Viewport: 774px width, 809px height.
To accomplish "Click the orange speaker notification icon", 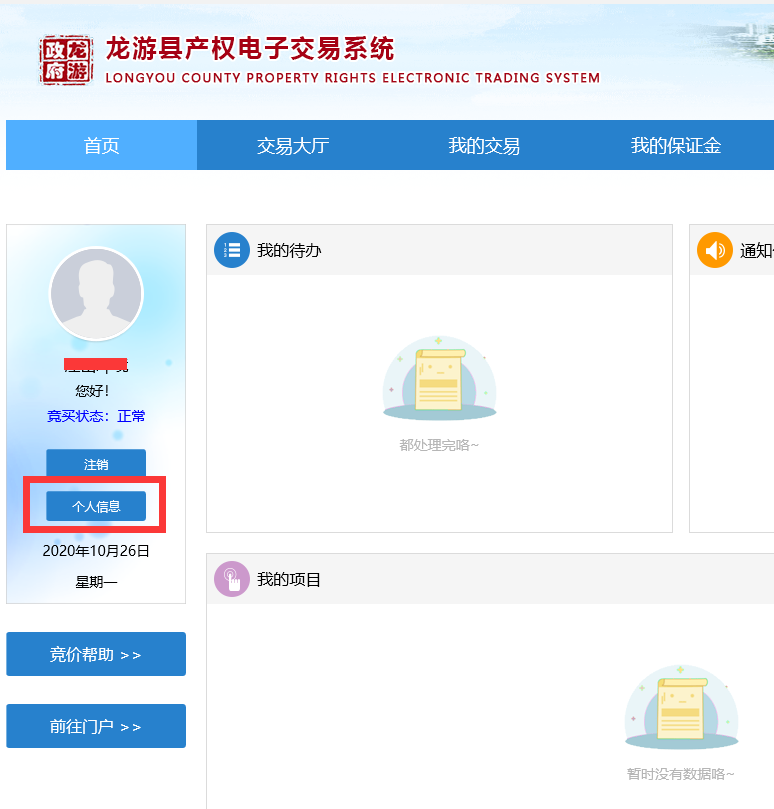I will click(714, 250).
